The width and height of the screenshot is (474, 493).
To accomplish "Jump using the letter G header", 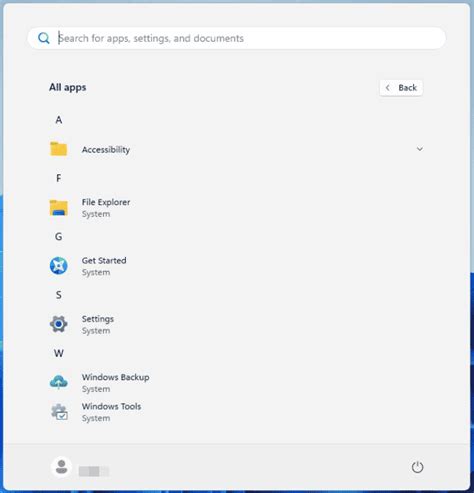I will [59, 237].
